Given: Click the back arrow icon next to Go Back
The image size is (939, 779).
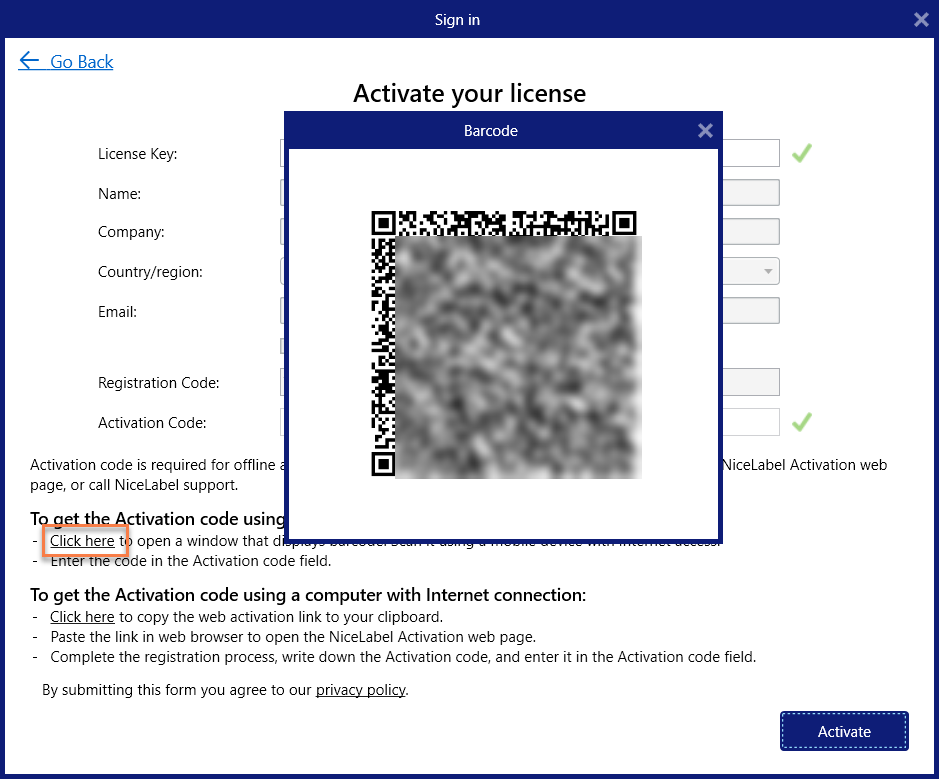Looking at the screenshot, I should (x=29, y=61).
